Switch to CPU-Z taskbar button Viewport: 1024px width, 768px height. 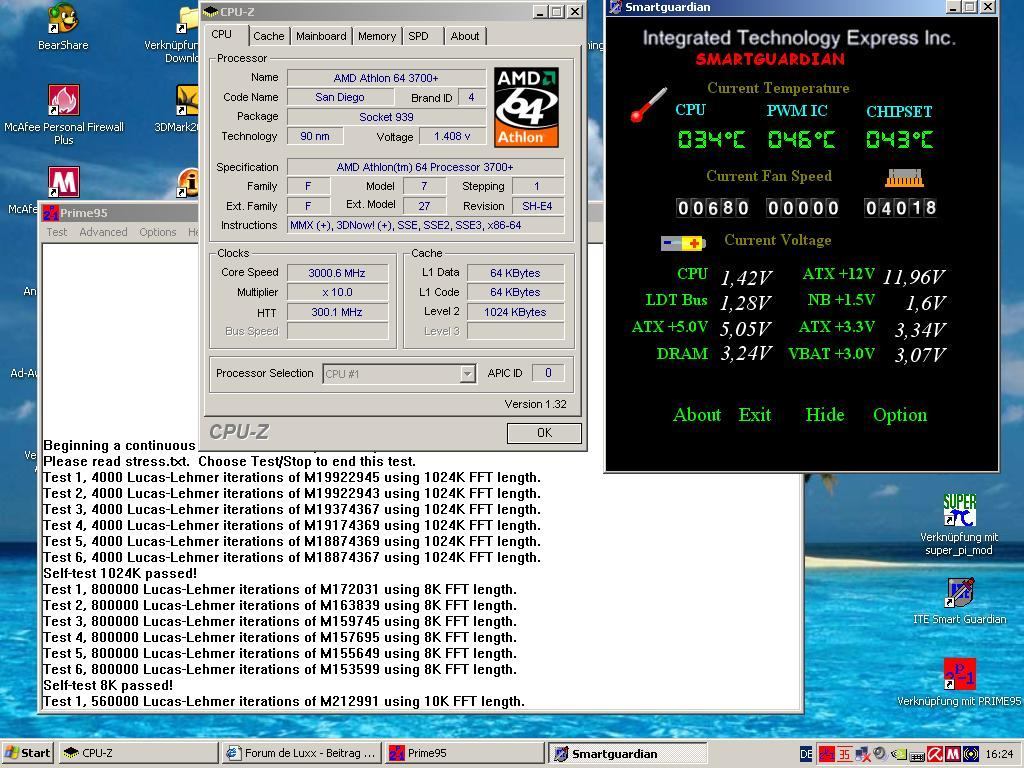138,753
